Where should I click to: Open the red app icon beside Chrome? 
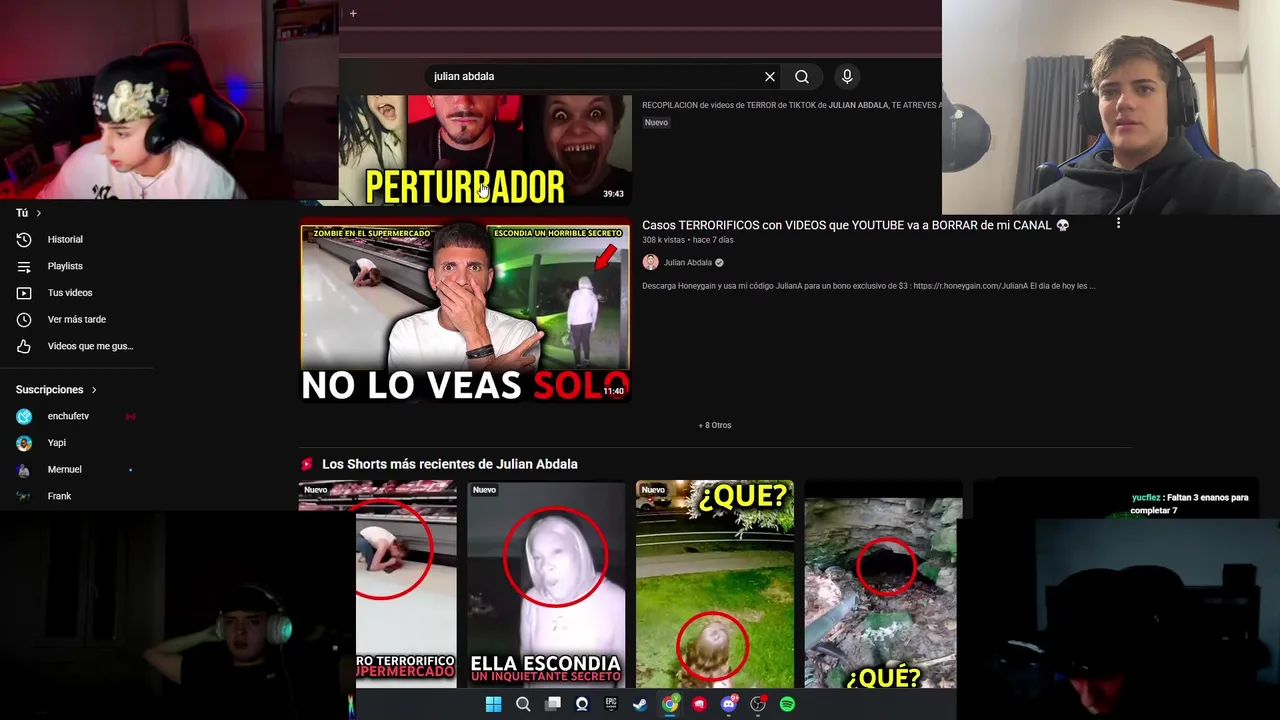[x=699, y=704]
